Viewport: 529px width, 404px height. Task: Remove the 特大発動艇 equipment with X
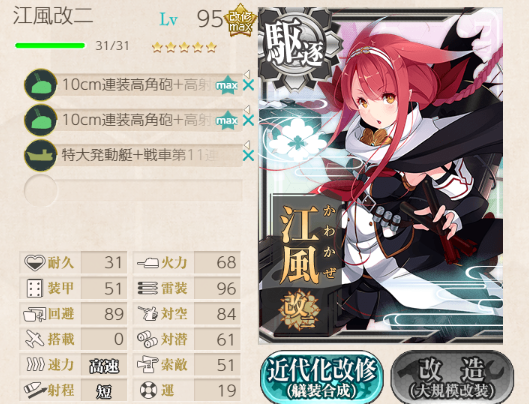click(x=249, y=156)
